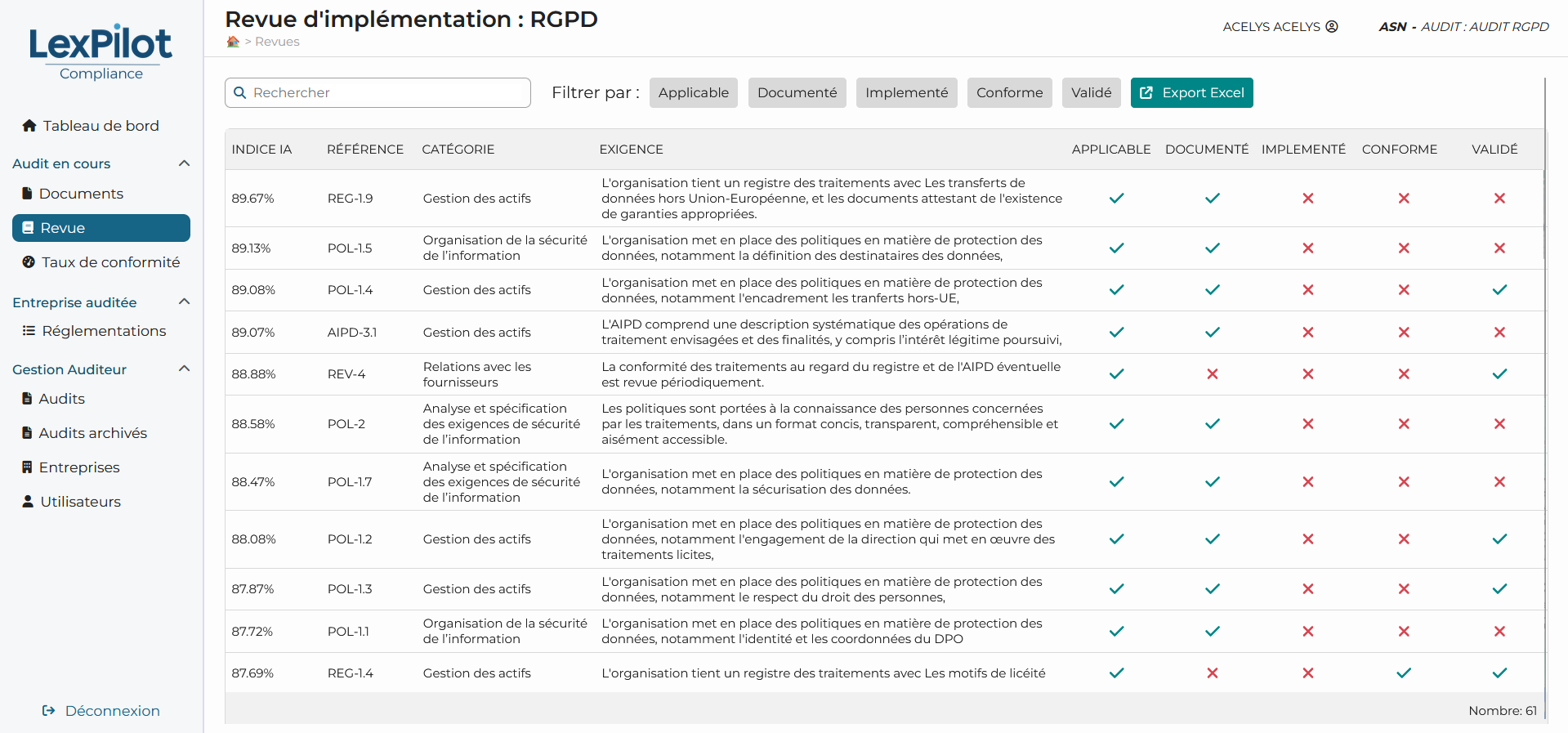Open Tableau de bord page

(101, 126)
